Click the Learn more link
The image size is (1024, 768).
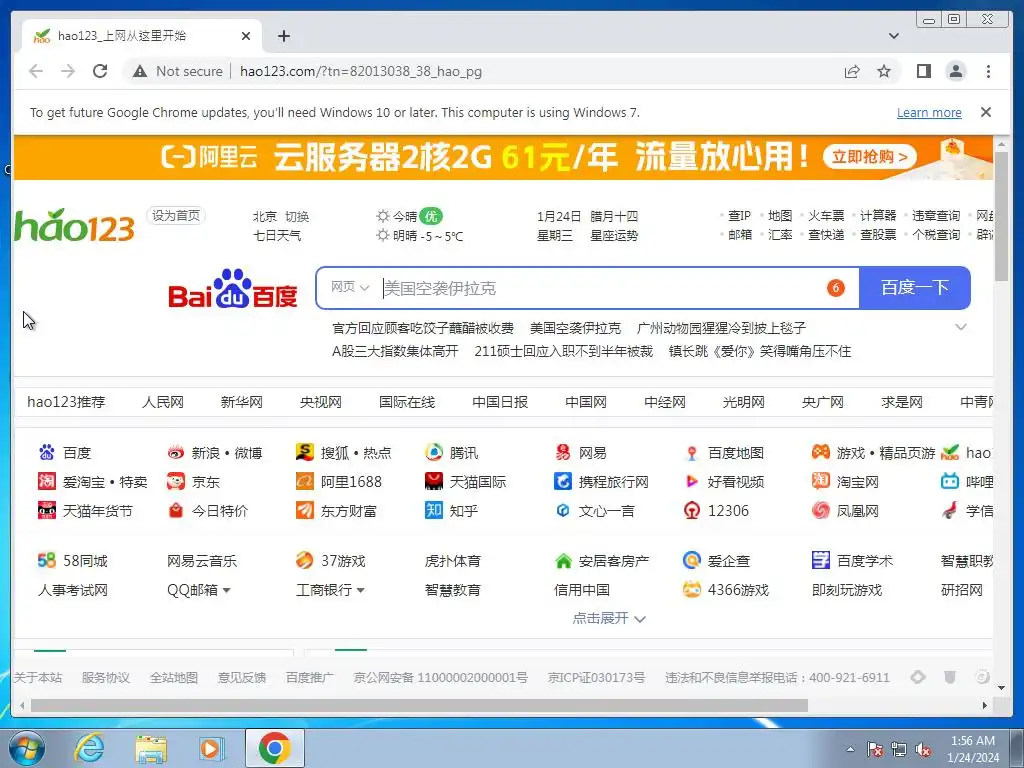pos(929,112)
